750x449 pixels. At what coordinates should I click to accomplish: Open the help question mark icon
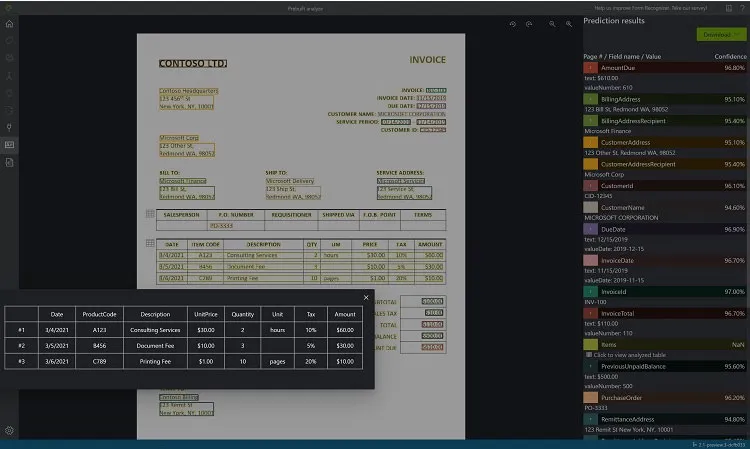pos(742,8)
